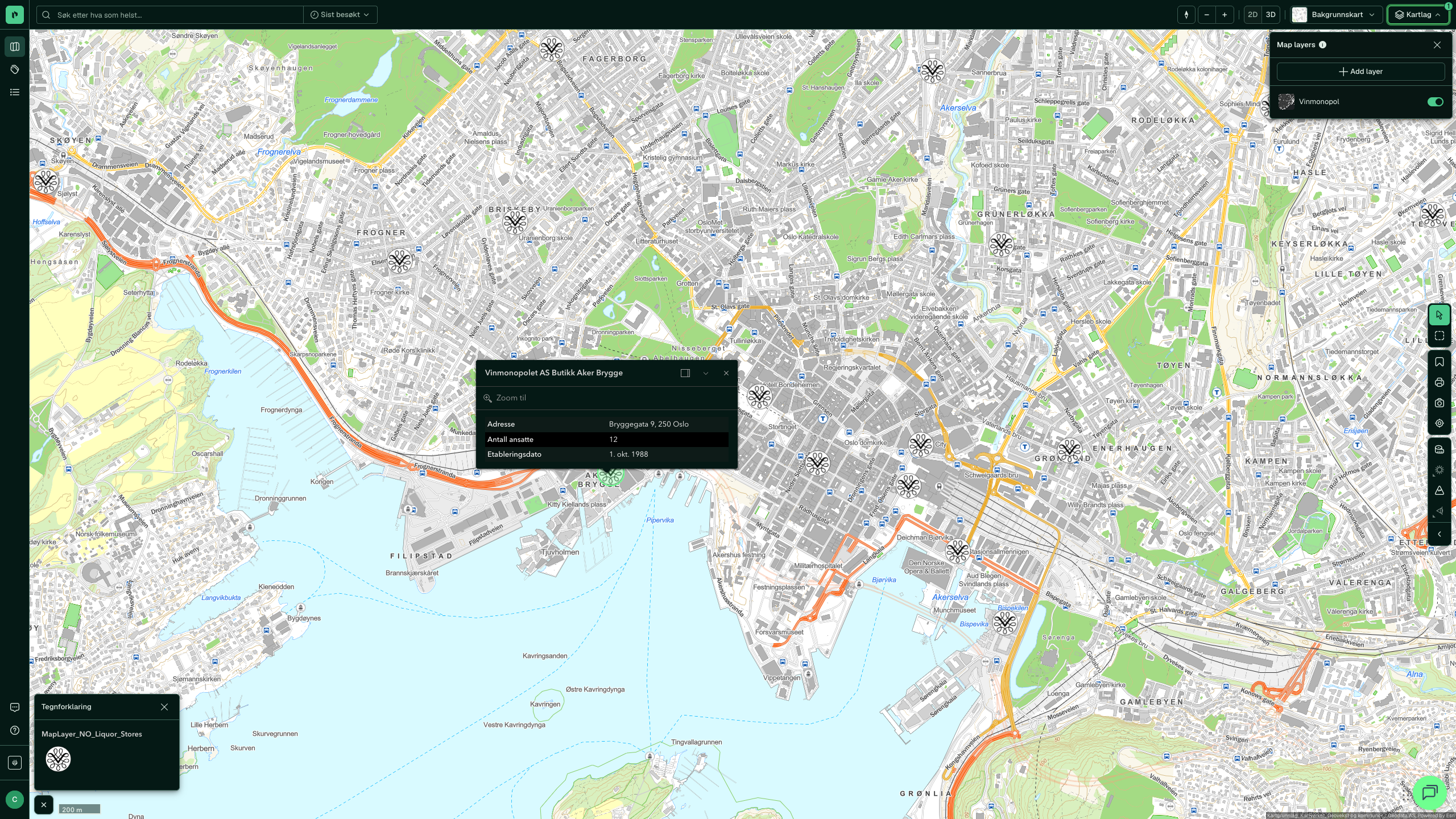Image resolution: width=1456 pixels, height=819 pixels.
Task: Open the list panel in left sidebar
Action: (x=15, y=92)
